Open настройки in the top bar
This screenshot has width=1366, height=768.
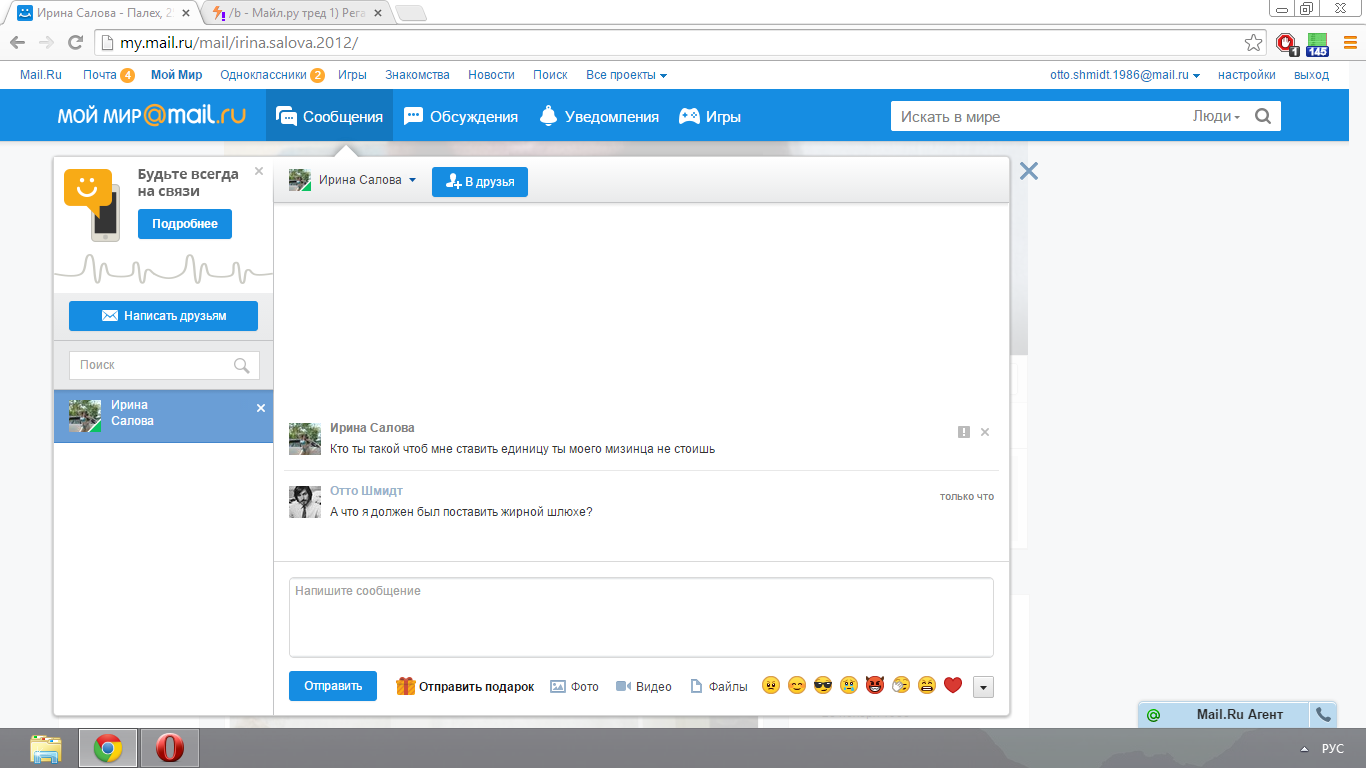[1246, 75]
